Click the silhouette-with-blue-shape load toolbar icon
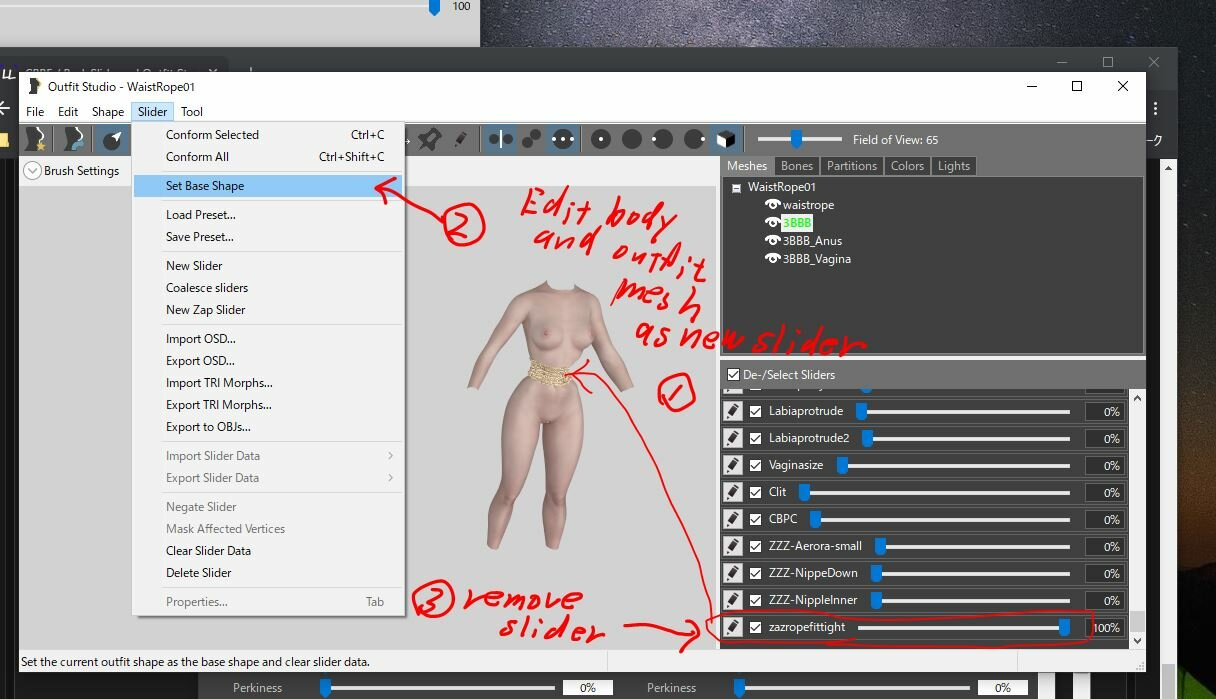The width and height of the screenshot is (1216, 699). 73,139
